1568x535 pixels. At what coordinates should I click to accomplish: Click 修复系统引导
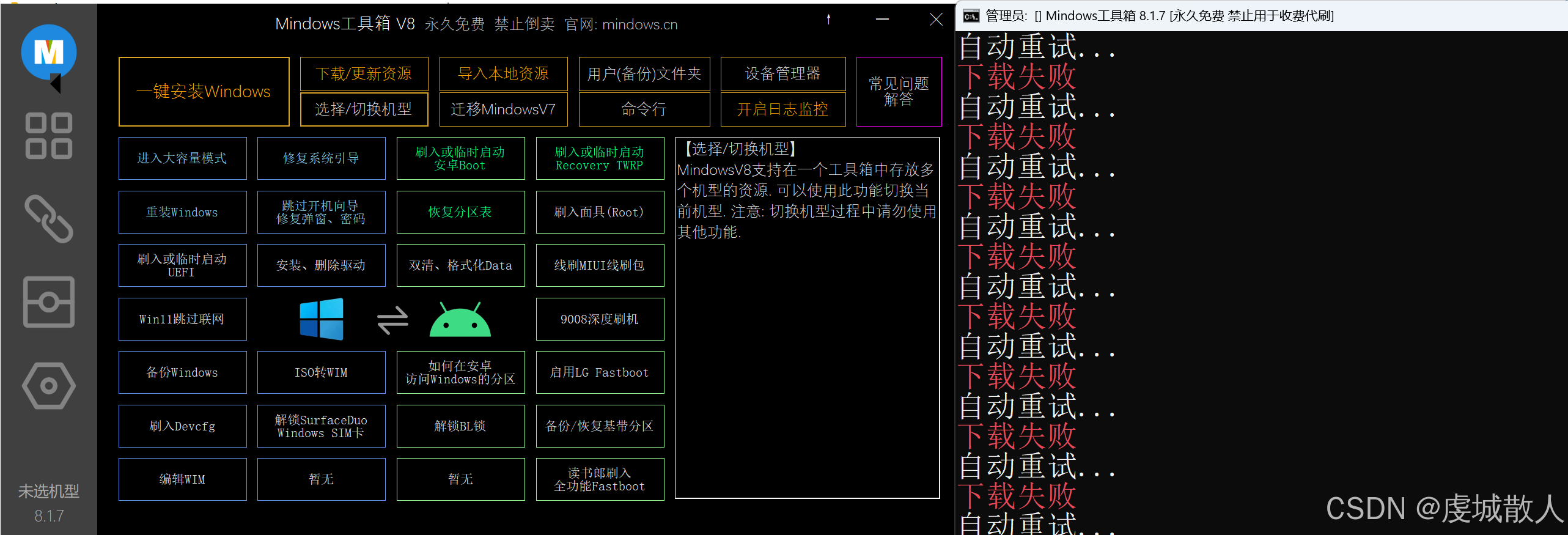click(321, 158)
